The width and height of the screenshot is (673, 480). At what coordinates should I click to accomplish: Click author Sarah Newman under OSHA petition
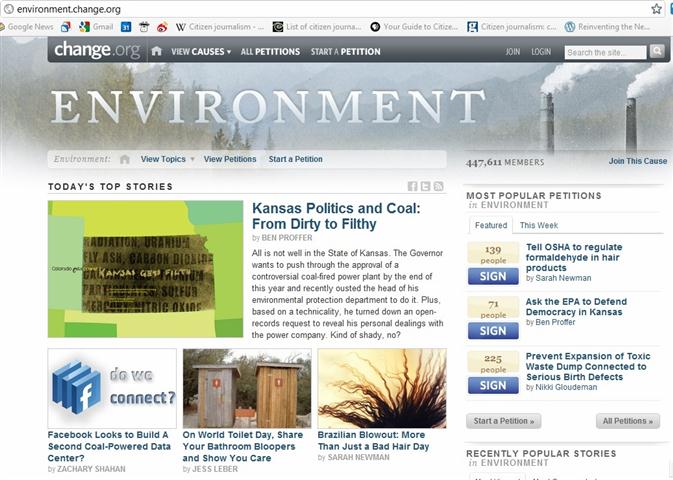tap(563, 278)
